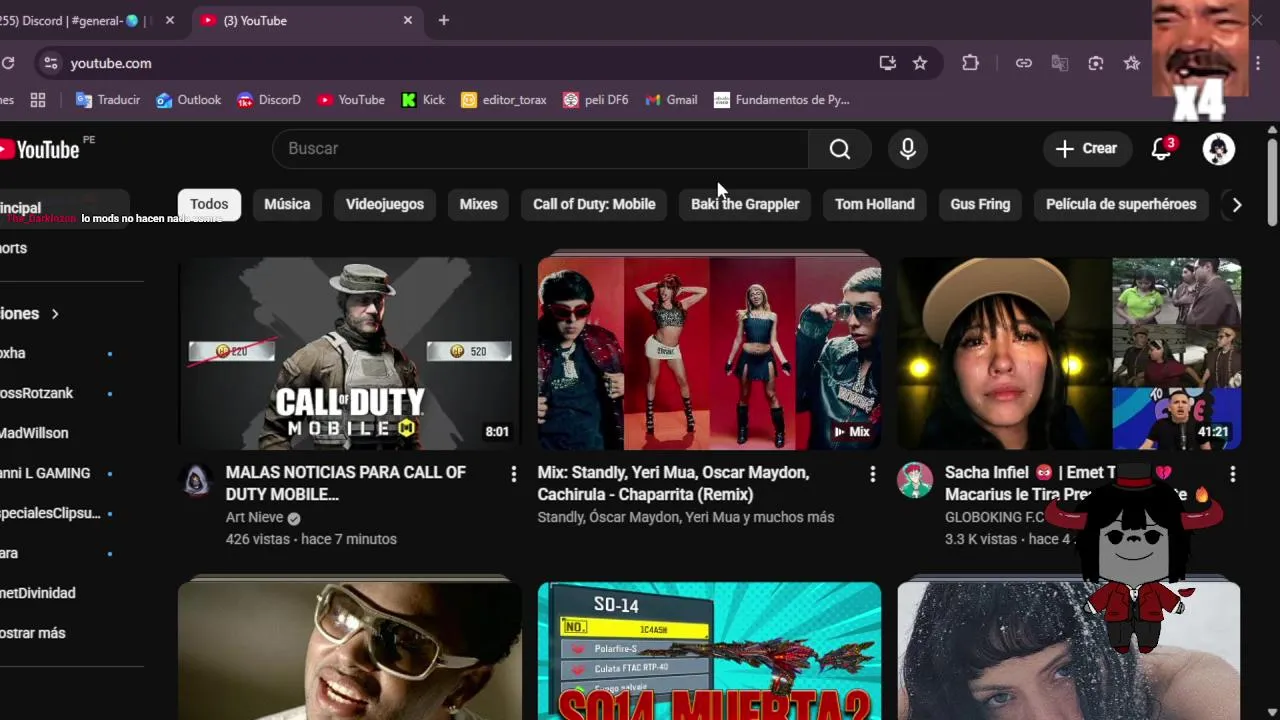
Task: Open notifications bell with 3 alerts
Action: tap(1161, 149)
